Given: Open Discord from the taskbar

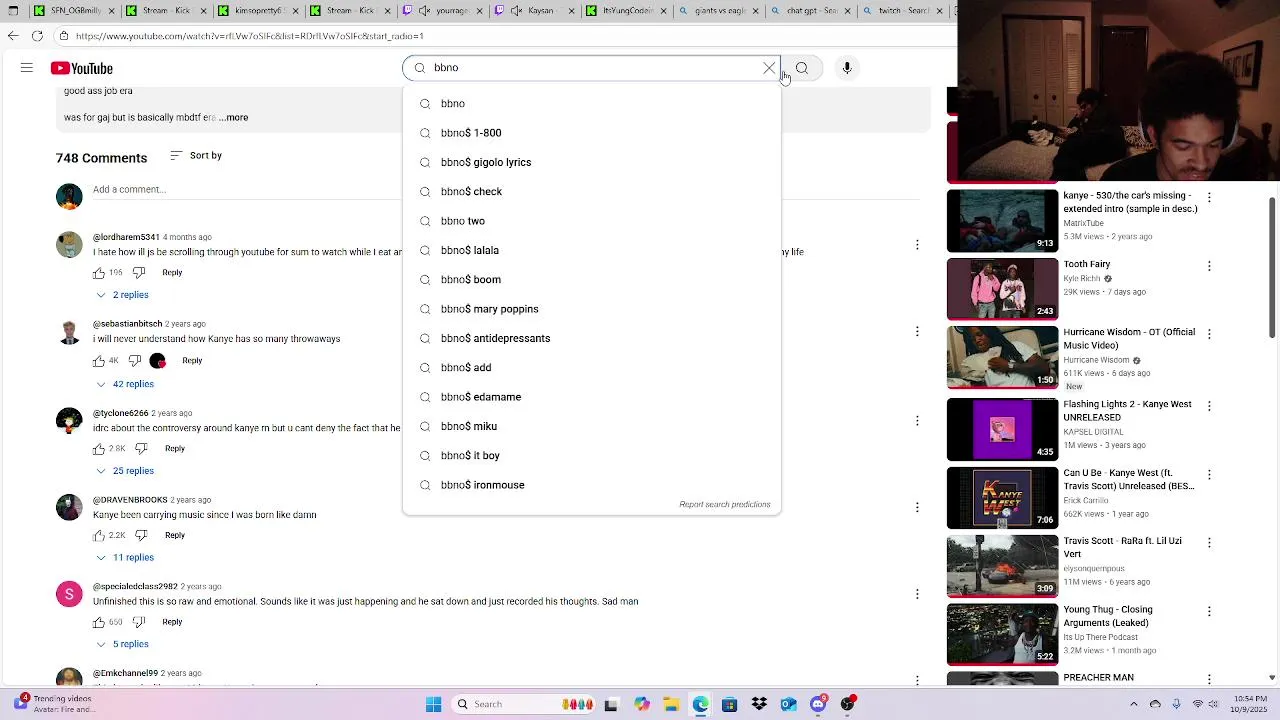Looking at the screenshot, I should click(818, 704).
